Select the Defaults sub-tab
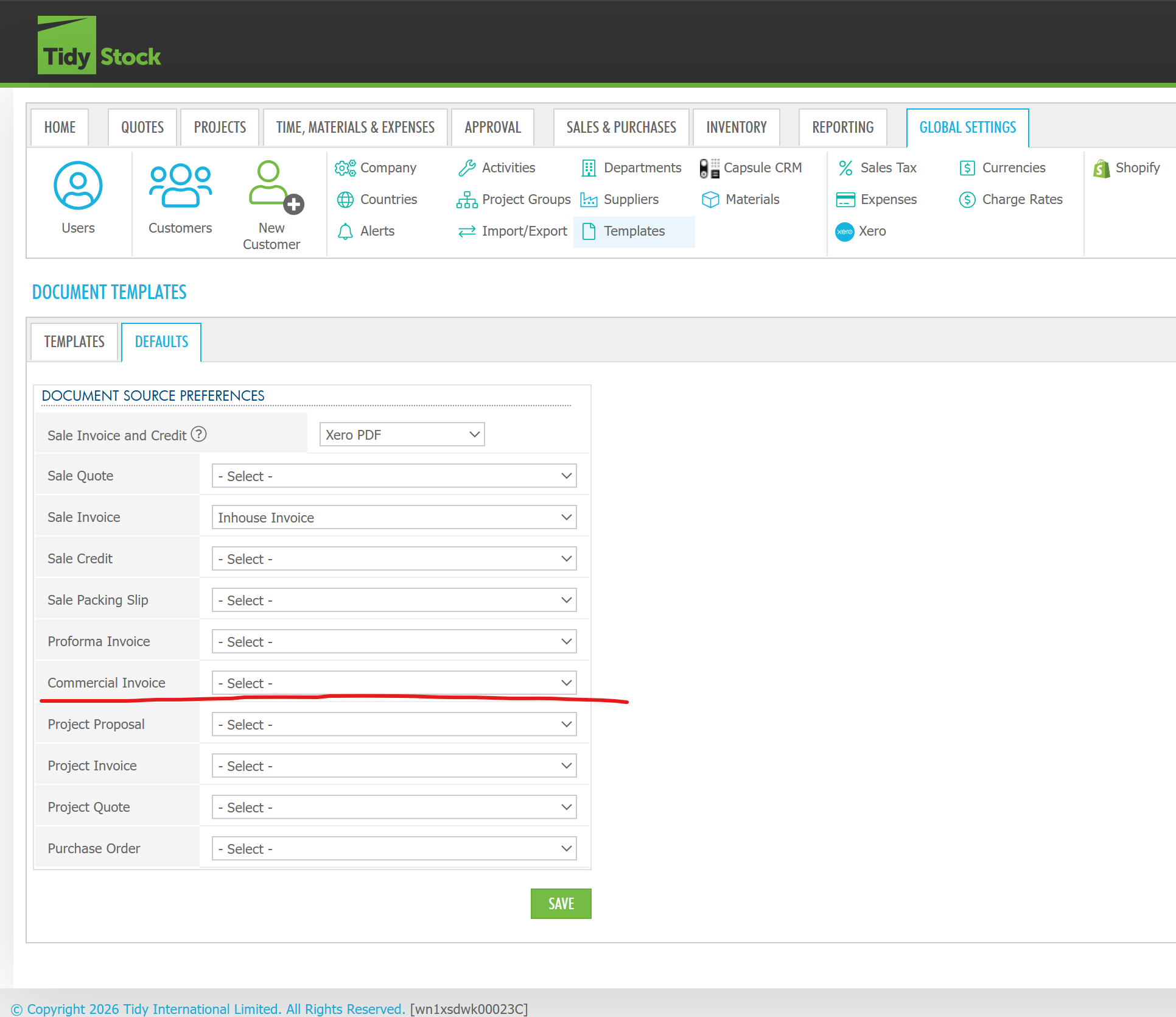The width and height of the screenshot is (1176, 1017). tap(161, 342)
